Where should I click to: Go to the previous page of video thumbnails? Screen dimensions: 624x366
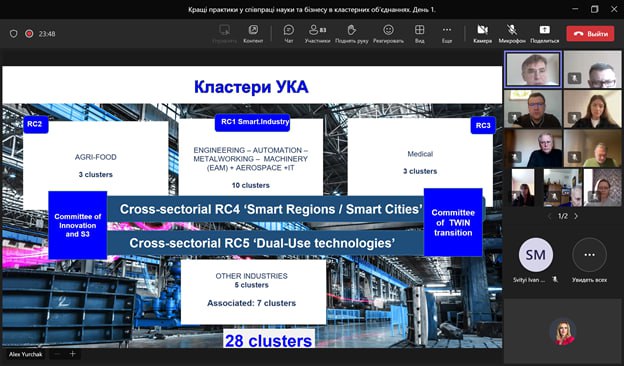[x=550, y=216]
